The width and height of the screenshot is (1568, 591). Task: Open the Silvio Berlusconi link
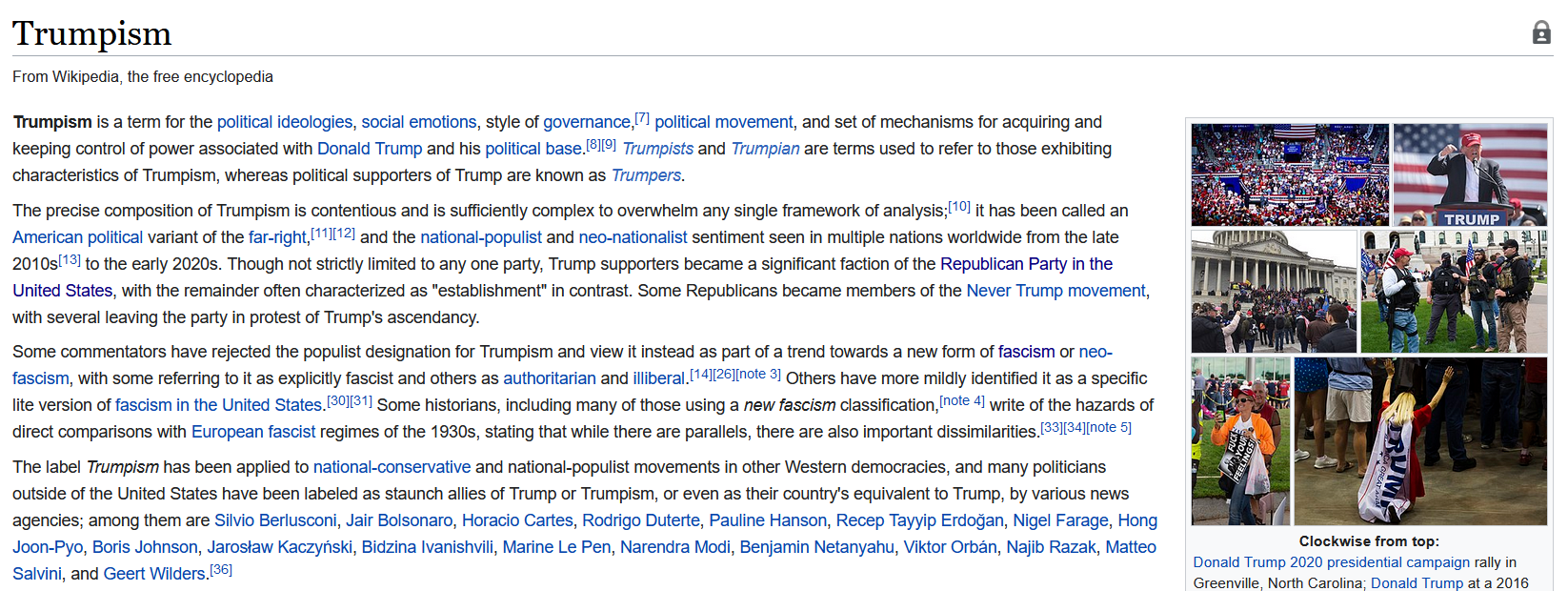[275, 520]
